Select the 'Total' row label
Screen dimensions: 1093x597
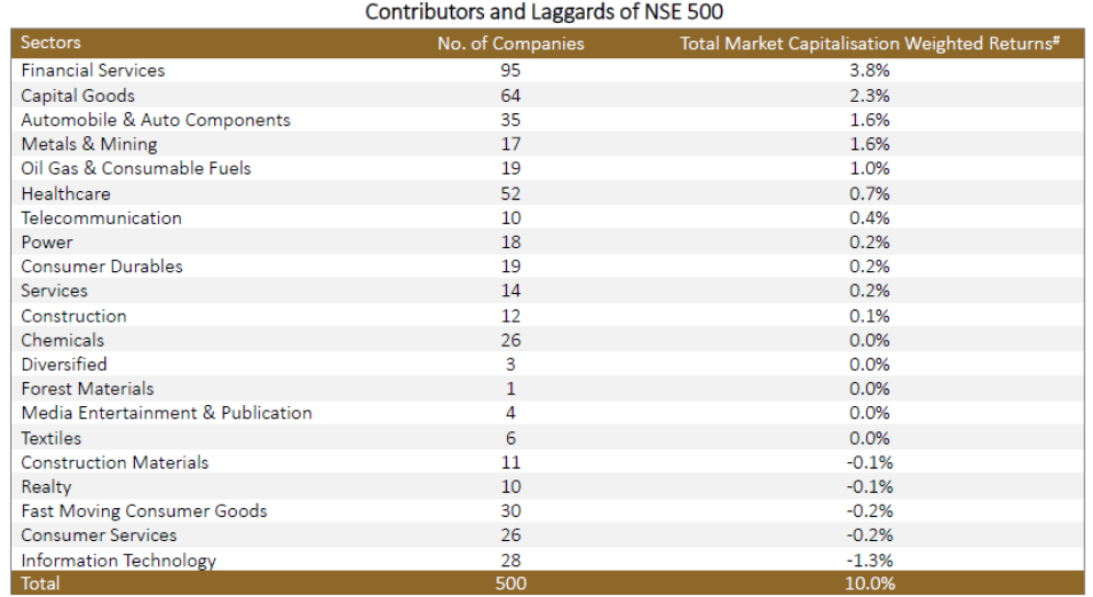click(40, 584)
